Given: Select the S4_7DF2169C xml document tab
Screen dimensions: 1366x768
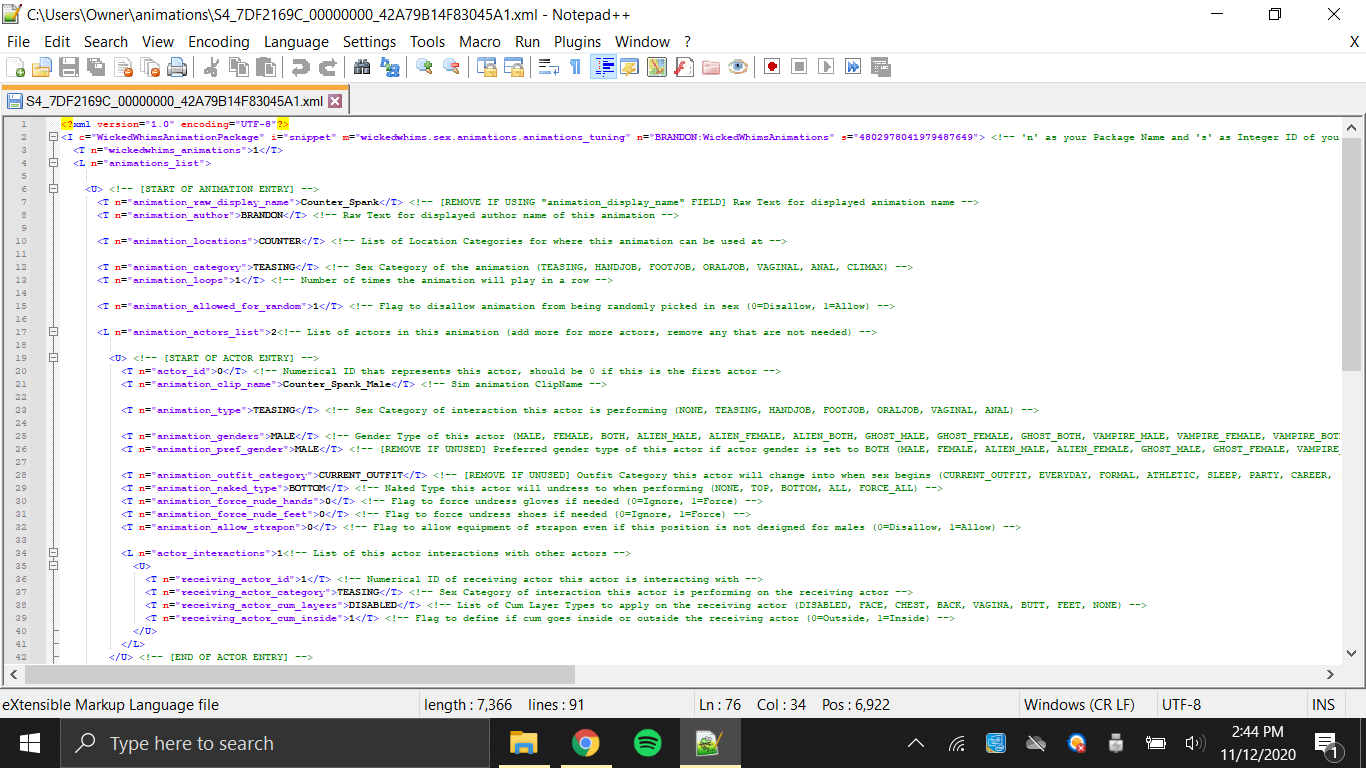Looking at the screenshot, I should point(174,101).
